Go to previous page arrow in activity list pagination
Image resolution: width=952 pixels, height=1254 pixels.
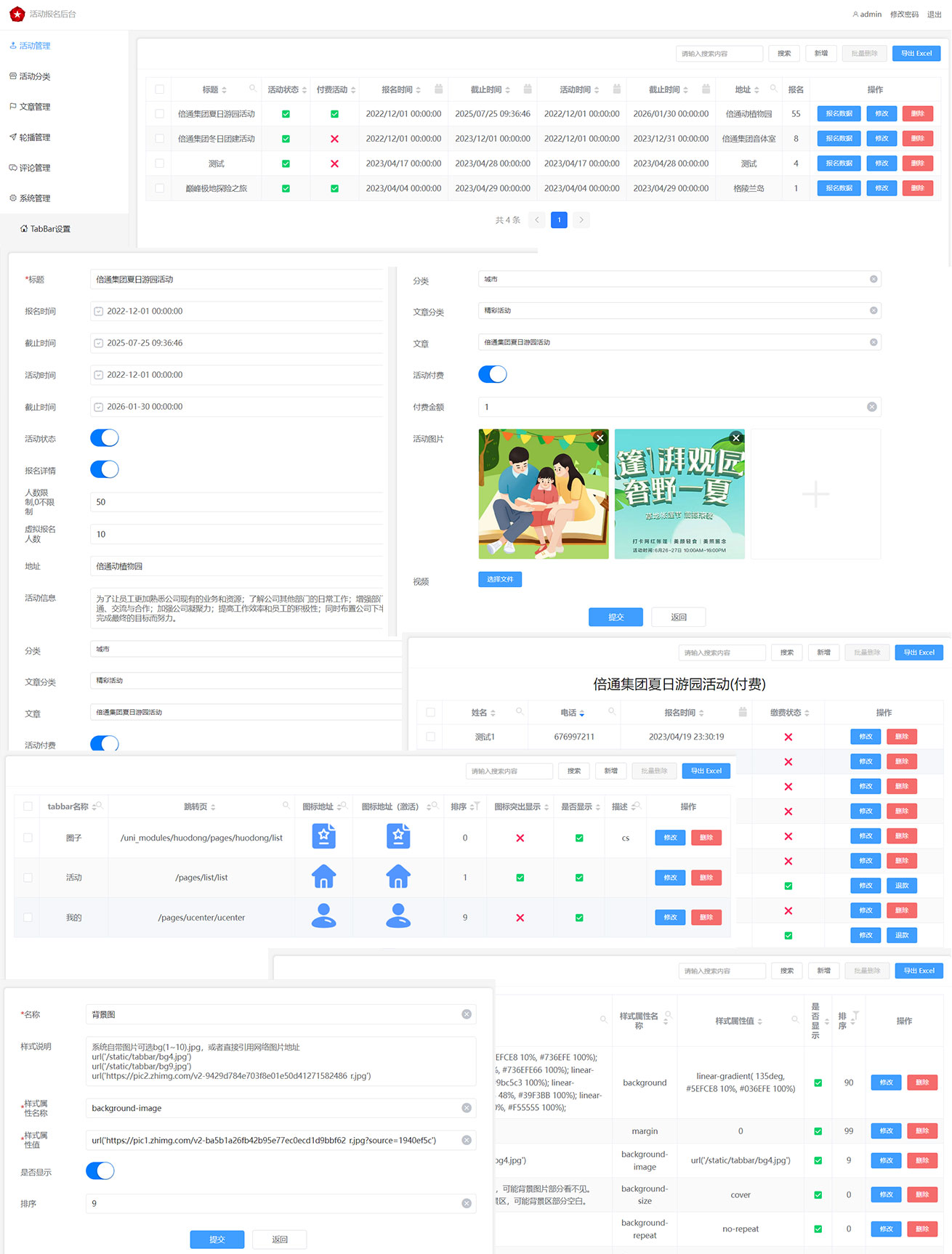537,220
